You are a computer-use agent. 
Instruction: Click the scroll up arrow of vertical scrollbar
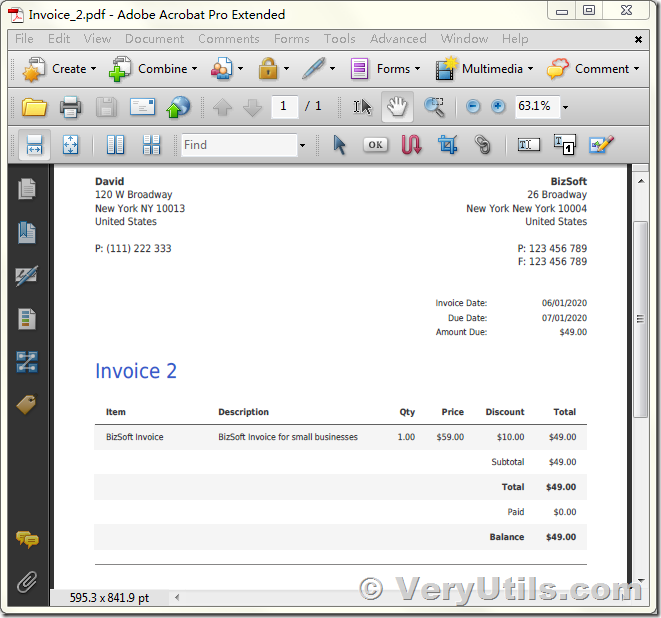coord(641,181)
